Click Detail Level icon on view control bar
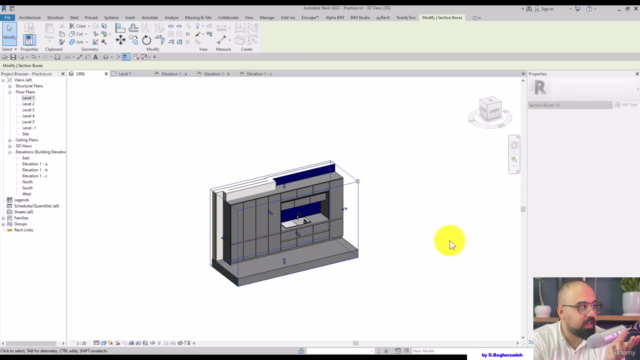This screenshot has width=640, height=360. [x=97, y=343]
